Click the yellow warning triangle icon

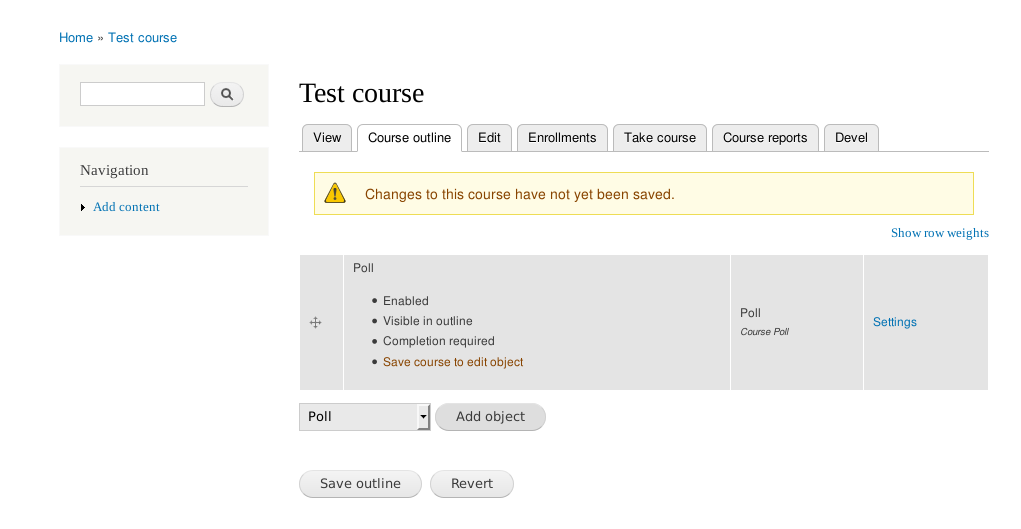[x=335, y=193]
